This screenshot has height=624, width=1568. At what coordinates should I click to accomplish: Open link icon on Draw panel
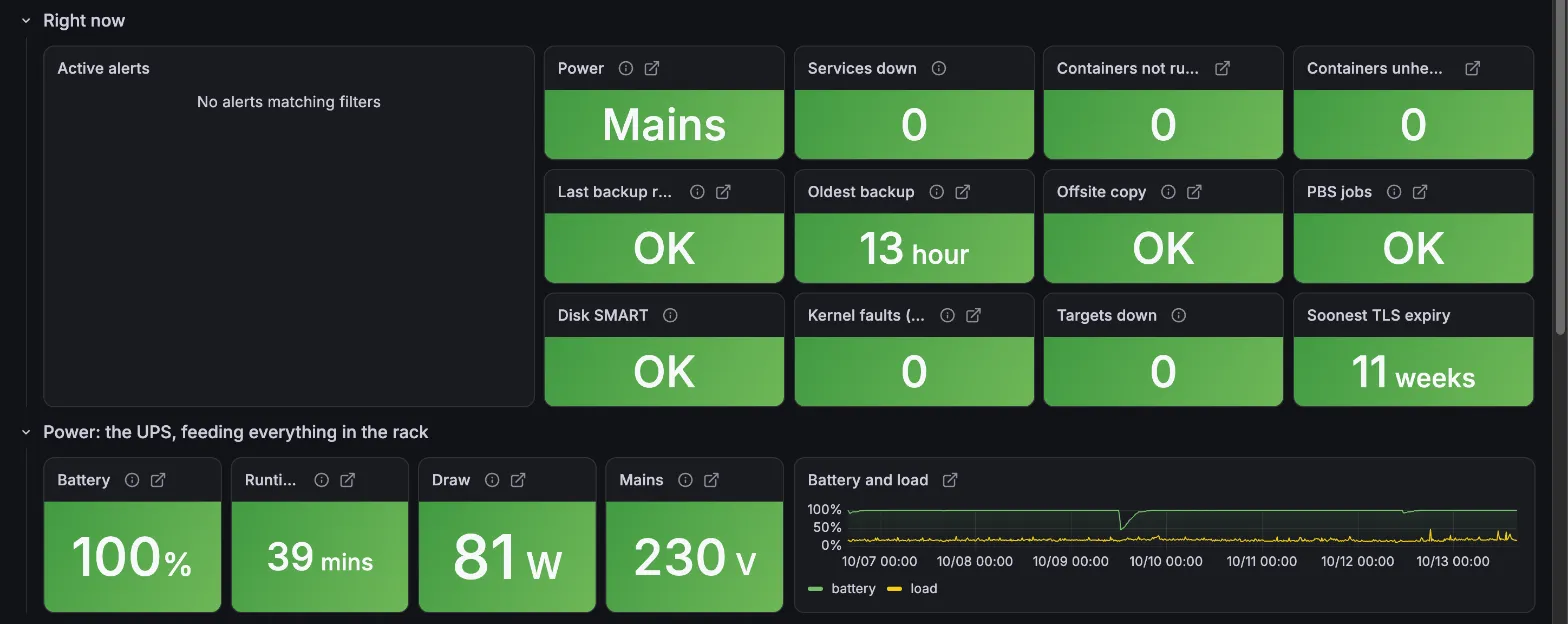518,480
